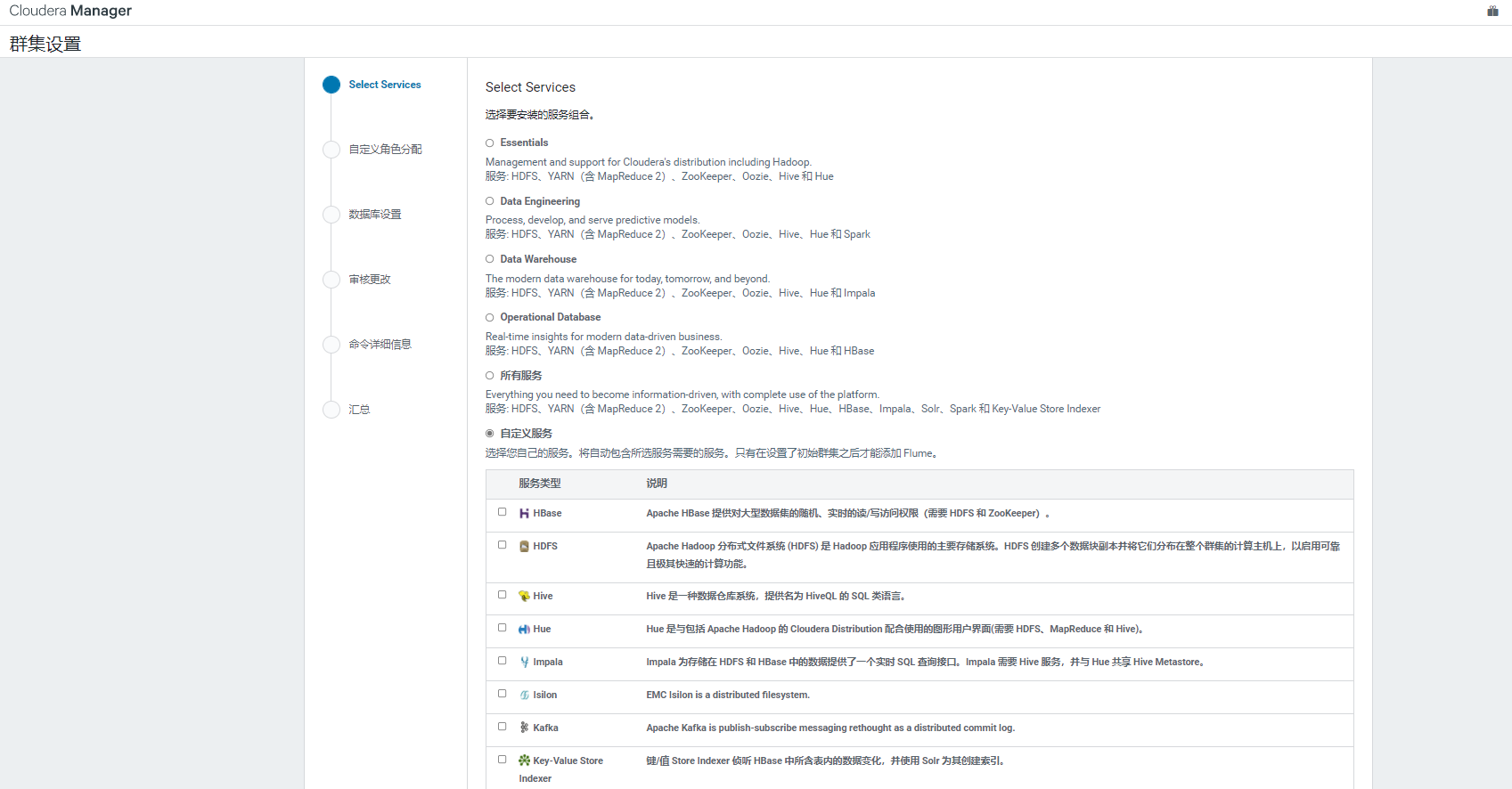
Task: Click the Cloudera Manager logo link
Action: coord(70,11)
